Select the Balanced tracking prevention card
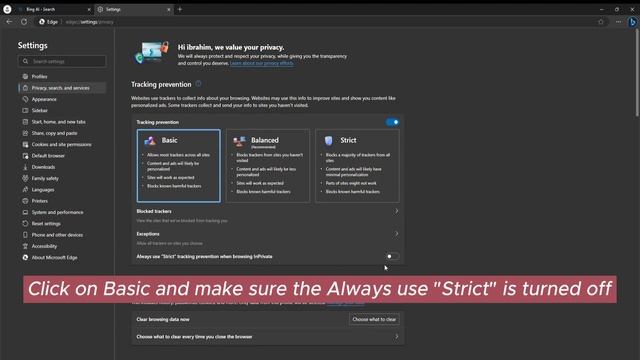 (x=268, y=166)
